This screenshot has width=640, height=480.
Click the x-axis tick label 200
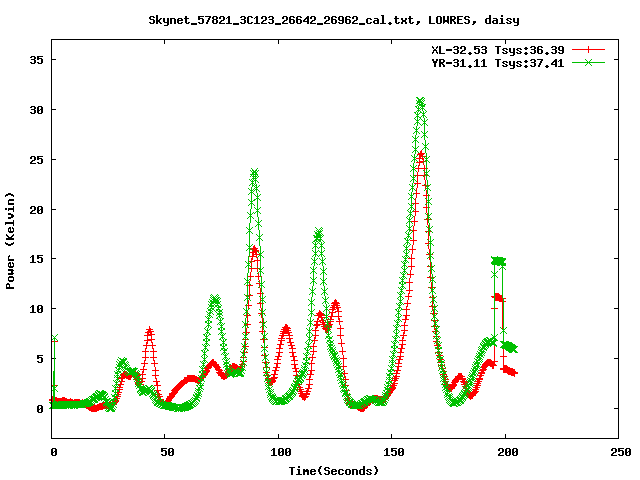(x=507, y=452)
